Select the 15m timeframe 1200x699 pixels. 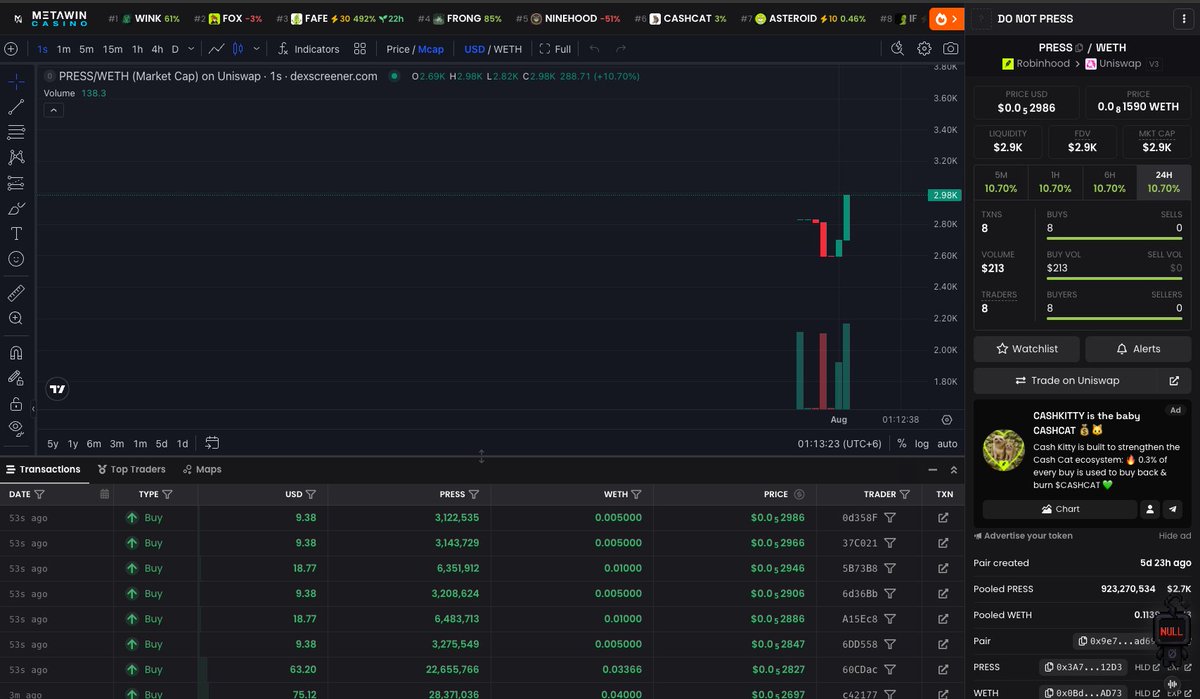point(113,49)
